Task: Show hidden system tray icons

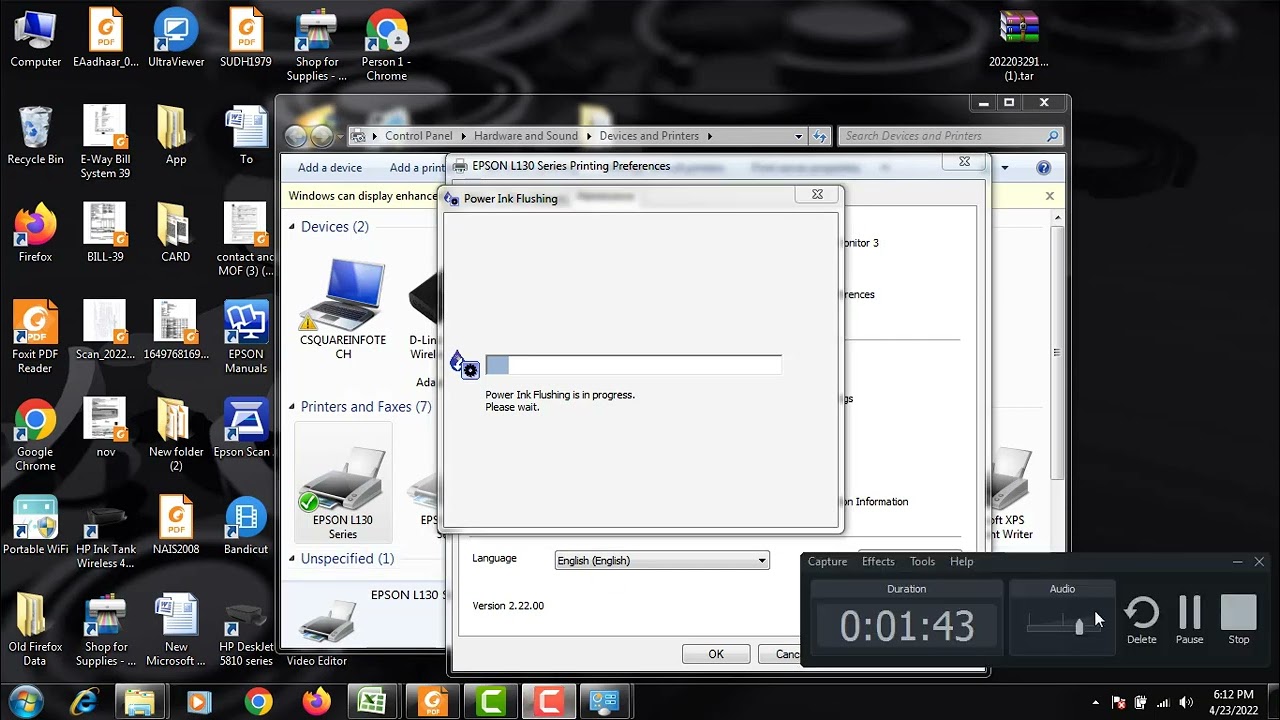Action: [1095, 702]
